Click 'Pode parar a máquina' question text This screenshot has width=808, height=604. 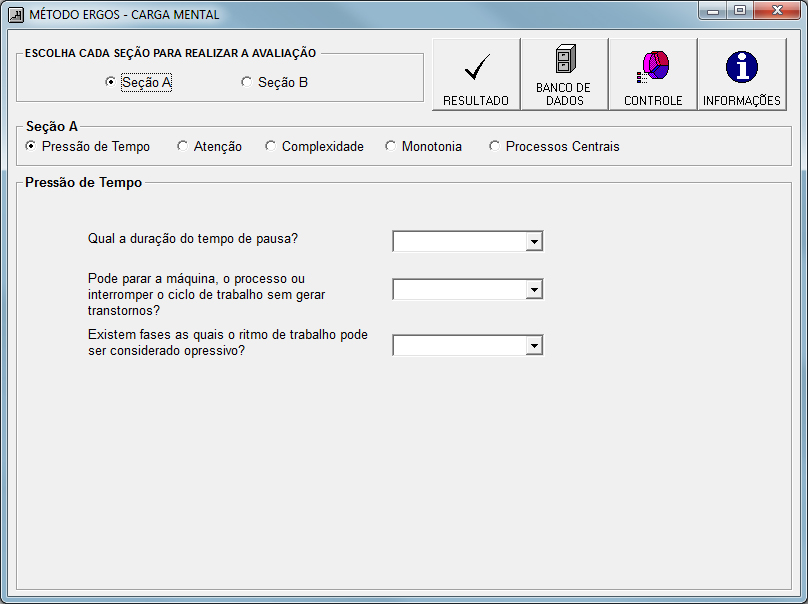point(207,294)
